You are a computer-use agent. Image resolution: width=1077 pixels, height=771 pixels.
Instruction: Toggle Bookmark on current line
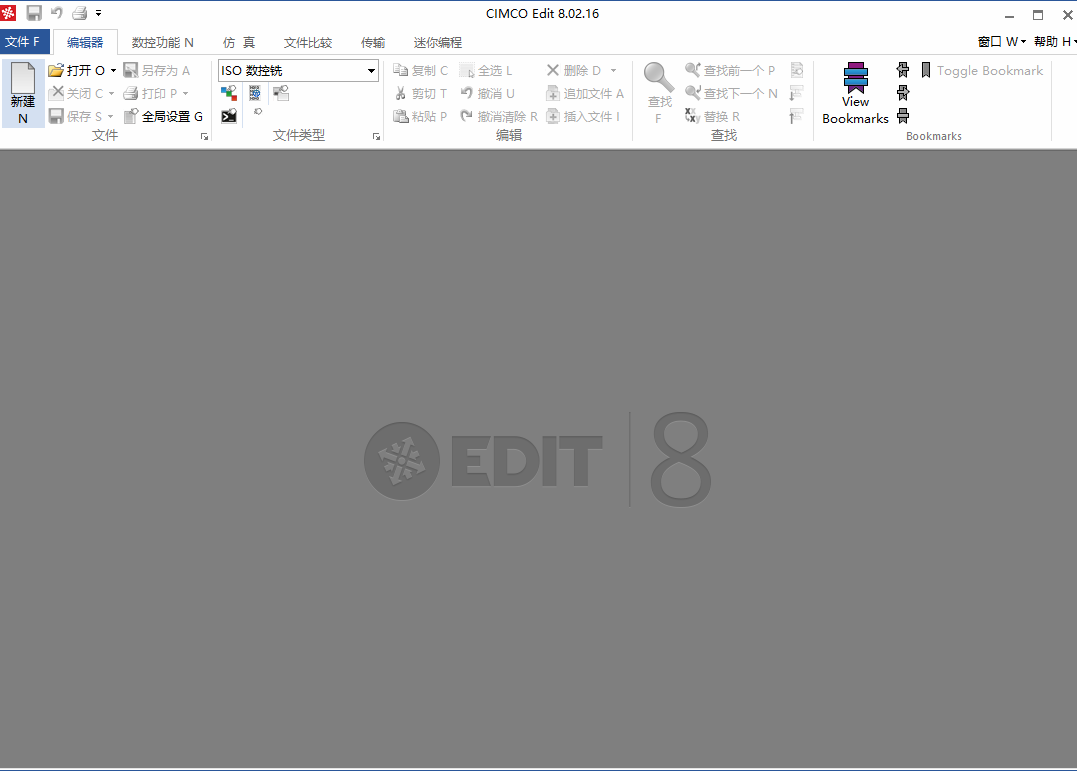coord(982,70)
